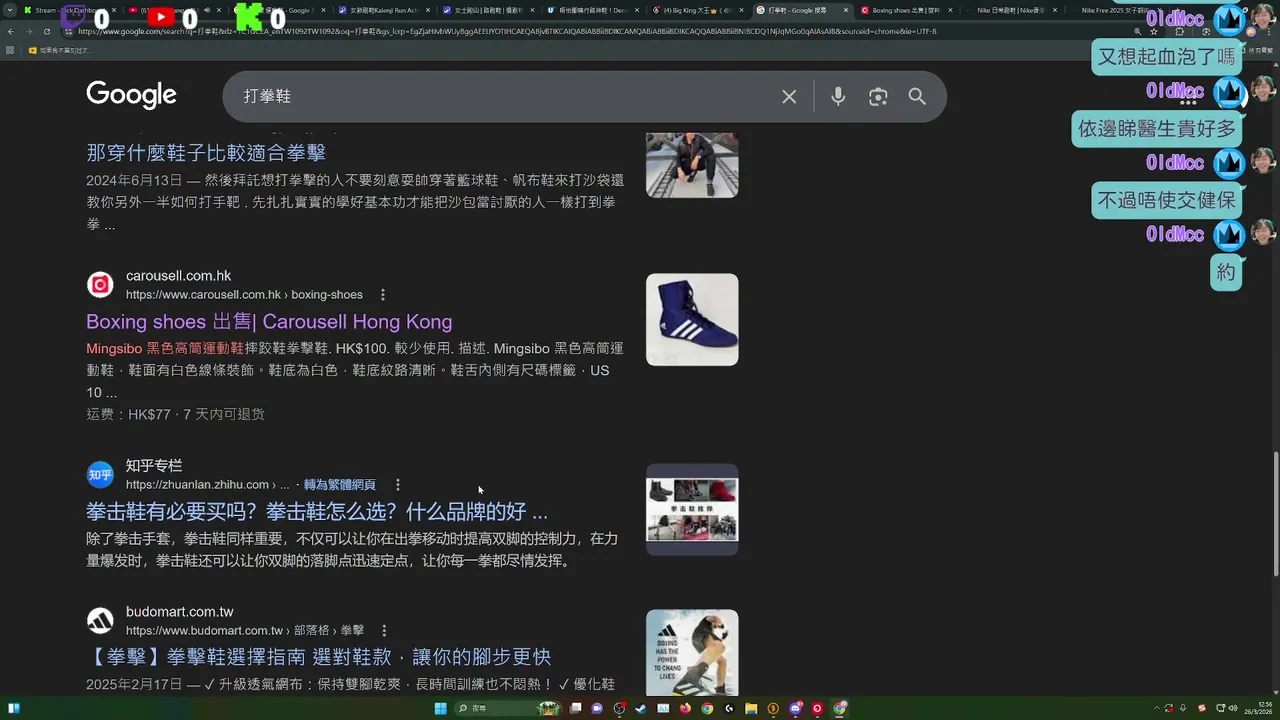Click 轉為繁體網頁 translate link

coord(340,485)
